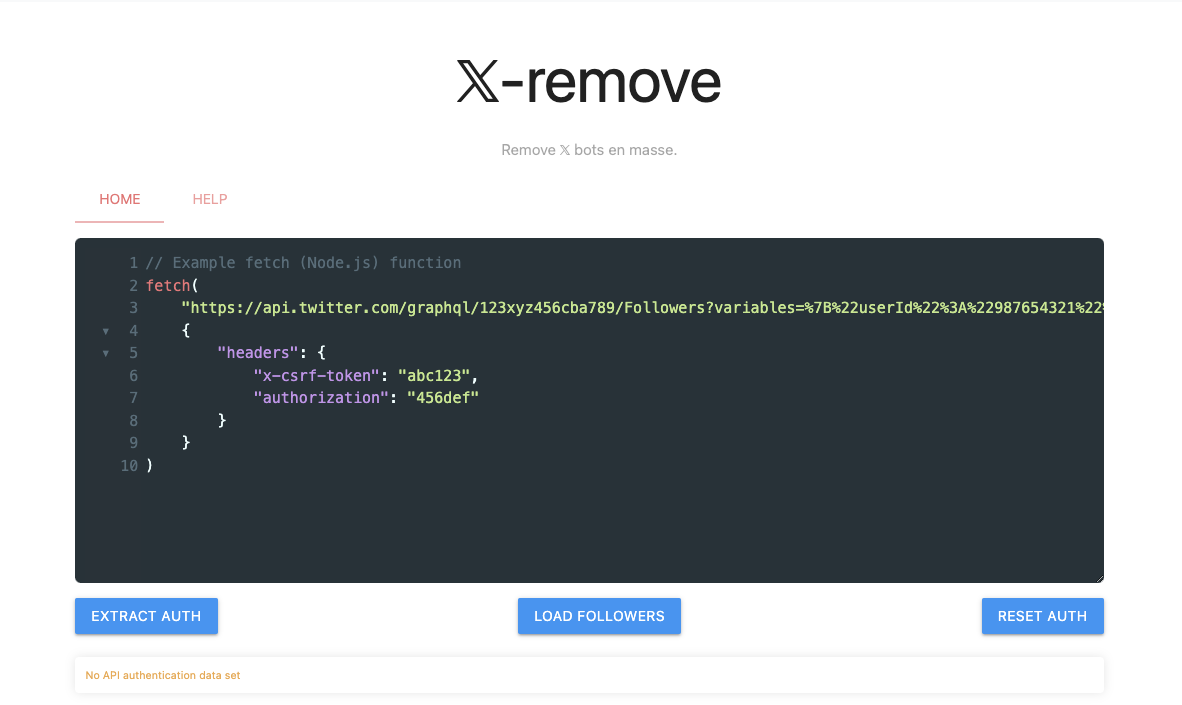Click the EXTRACT AUTH button
This screenshot has height=705, width=1182.
146,616
